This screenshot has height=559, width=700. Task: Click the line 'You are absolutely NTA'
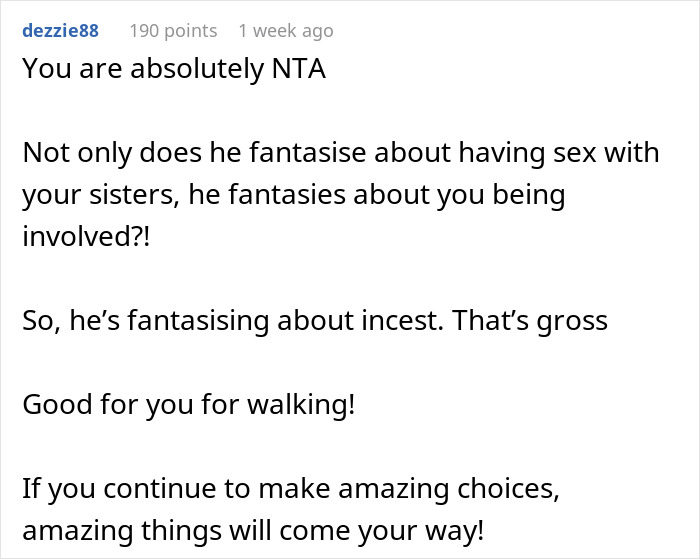pos(174,69)
